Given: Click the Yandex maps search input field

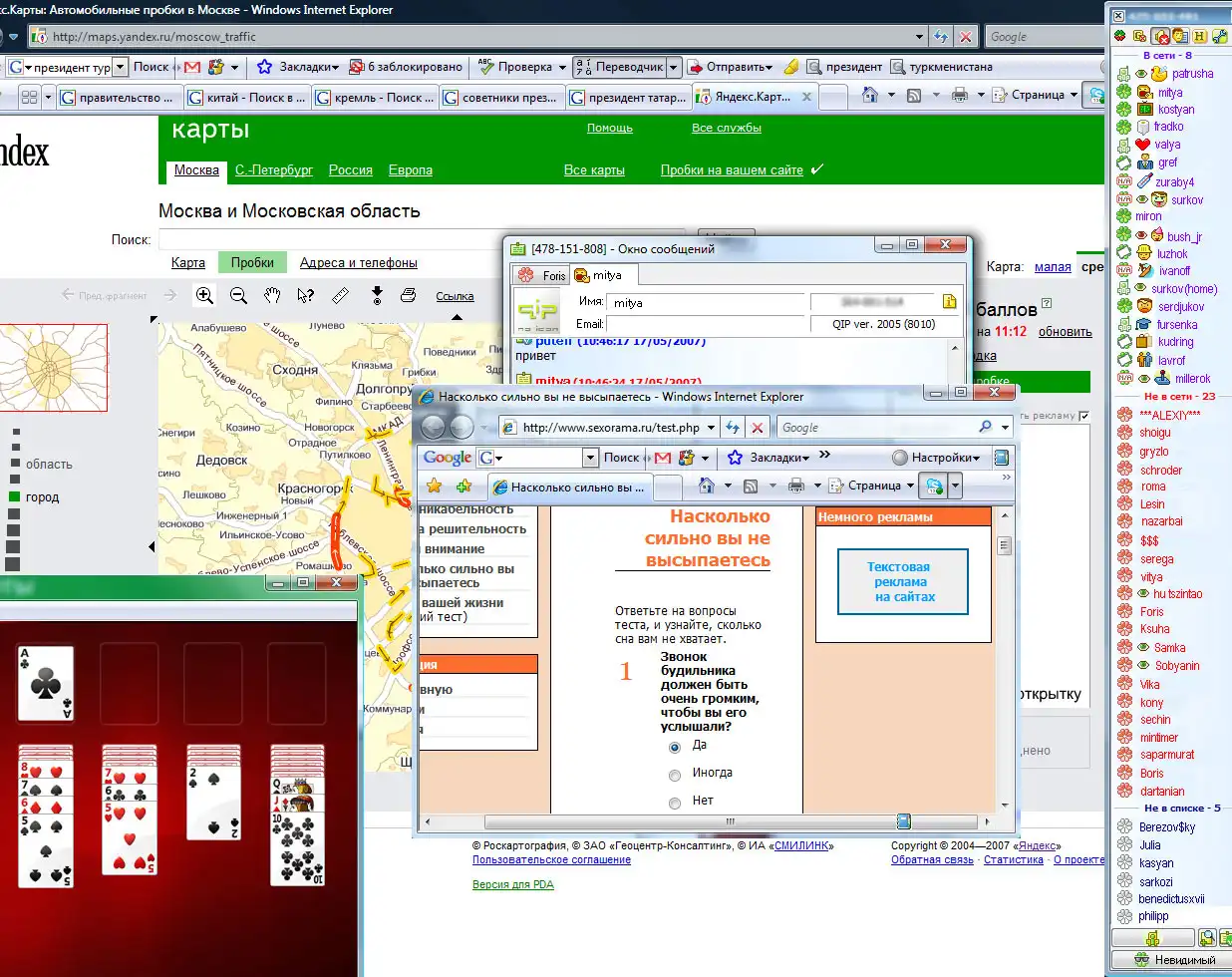Looking at the screenshot, I should tap(329, 239).
